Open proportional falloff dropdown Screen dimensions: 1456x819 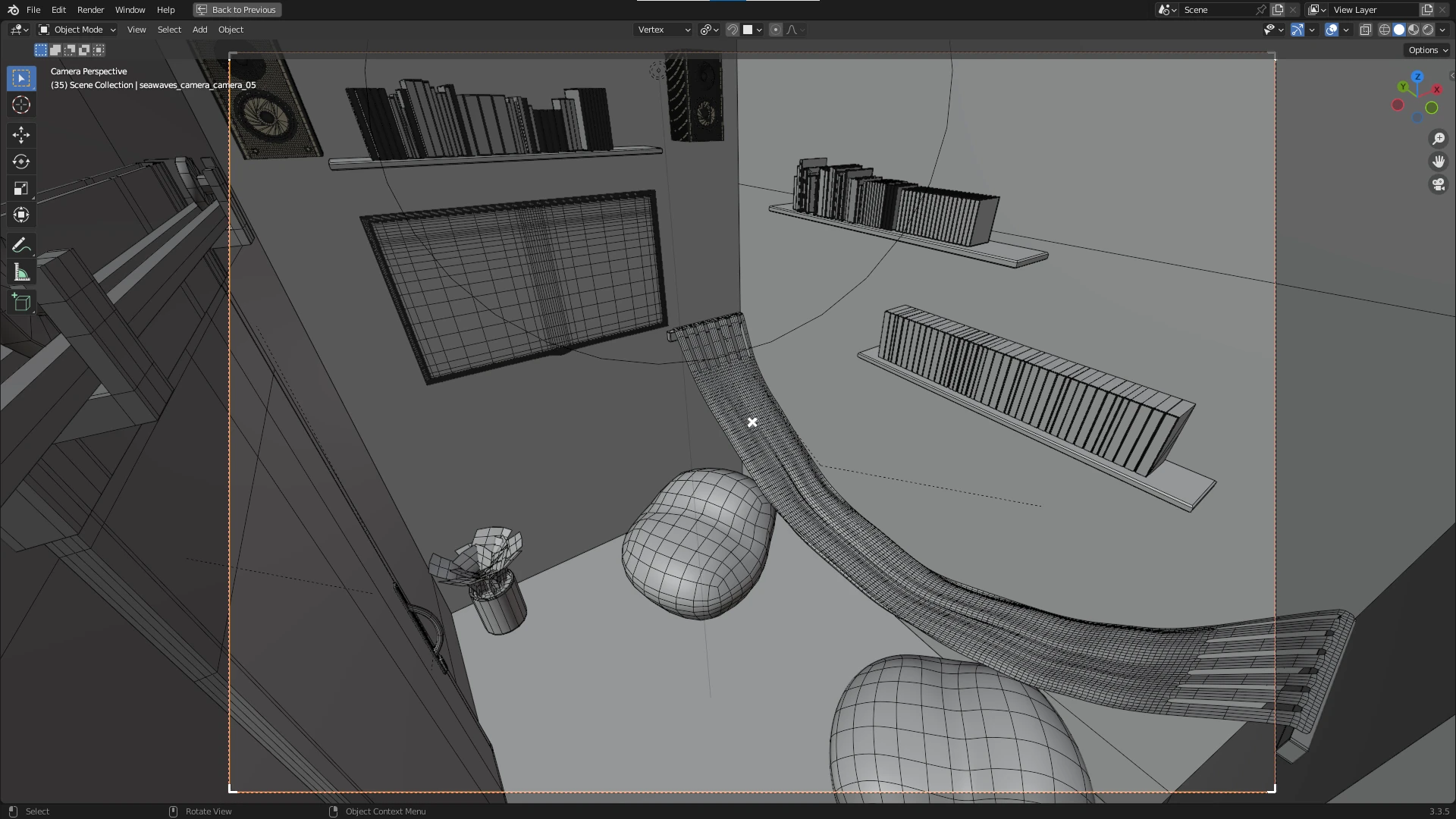tap(795, 30)
